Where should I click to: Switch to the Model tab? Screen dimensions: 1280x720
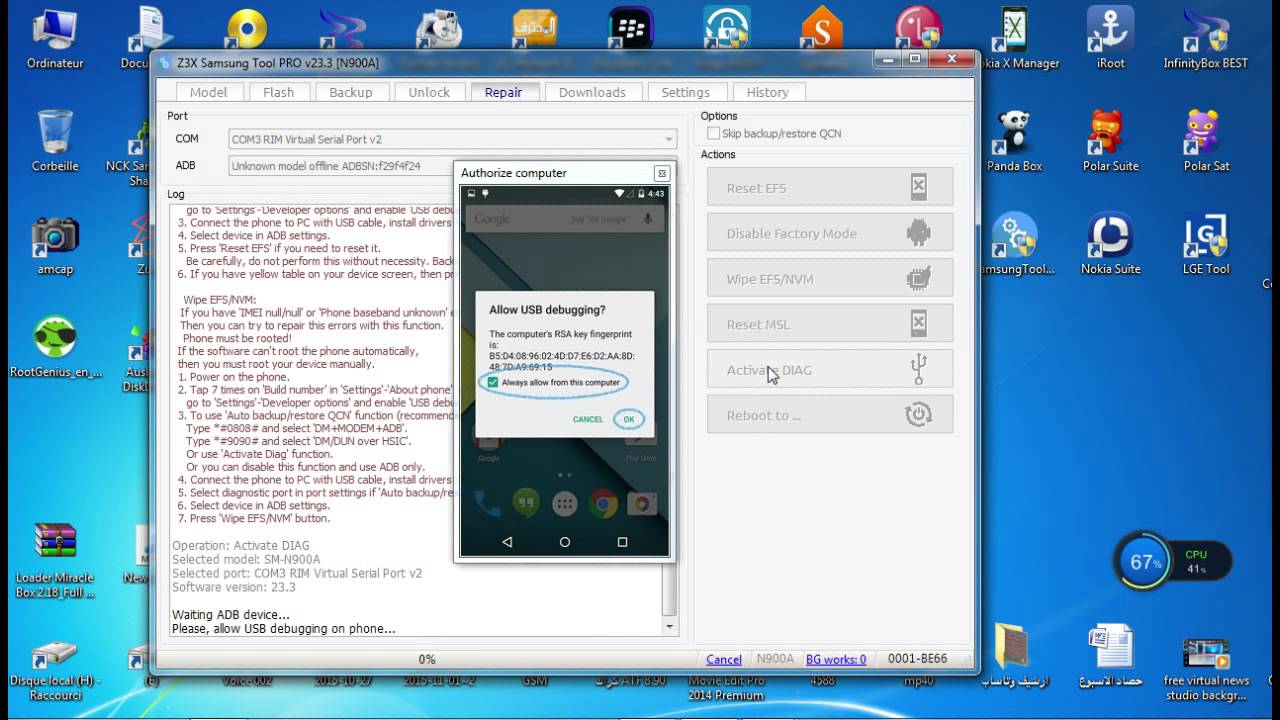coord(208,92)
